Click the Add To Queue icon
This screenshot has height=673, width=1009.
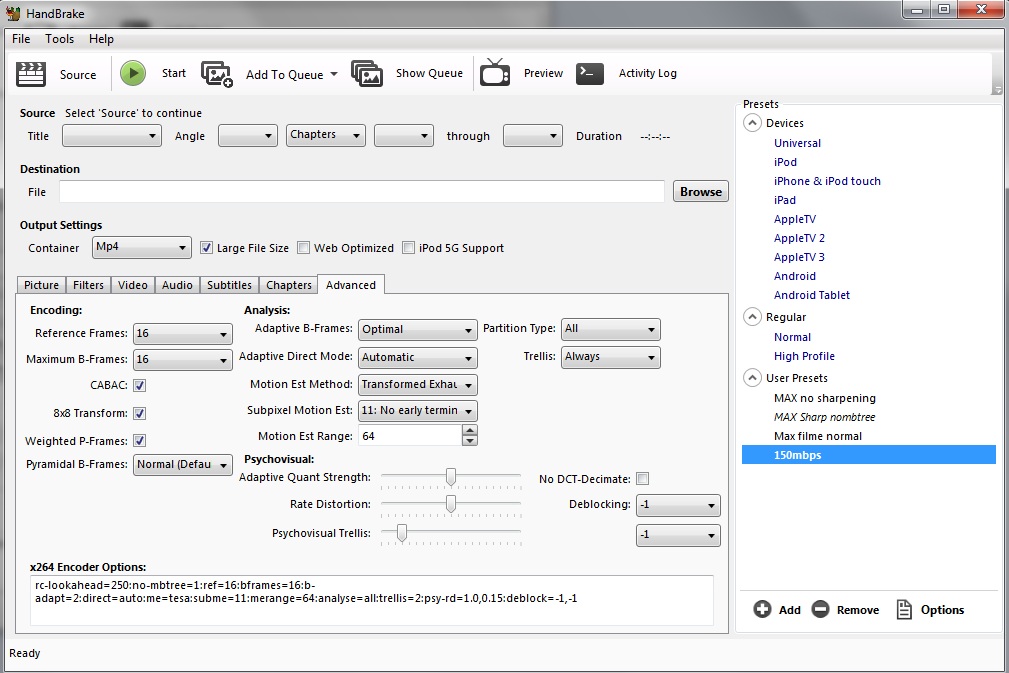pyautogui.click(x=217, y=74)
